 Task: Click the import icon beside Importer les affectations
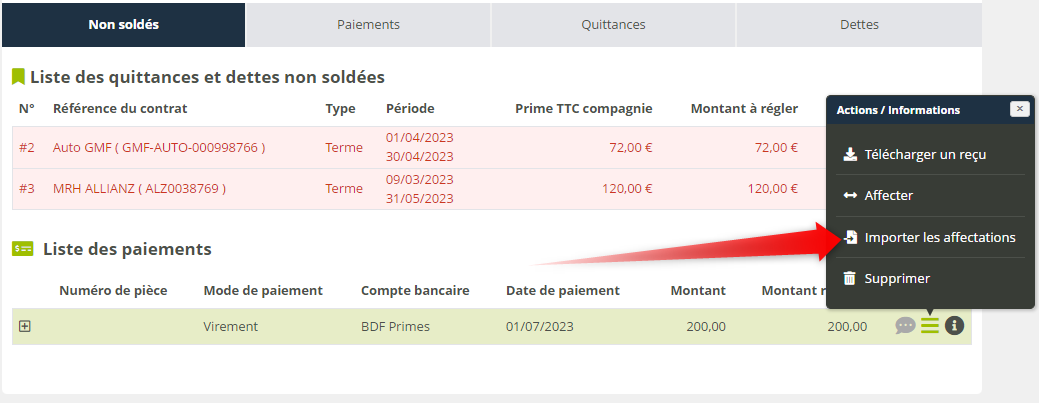[850, 238]
